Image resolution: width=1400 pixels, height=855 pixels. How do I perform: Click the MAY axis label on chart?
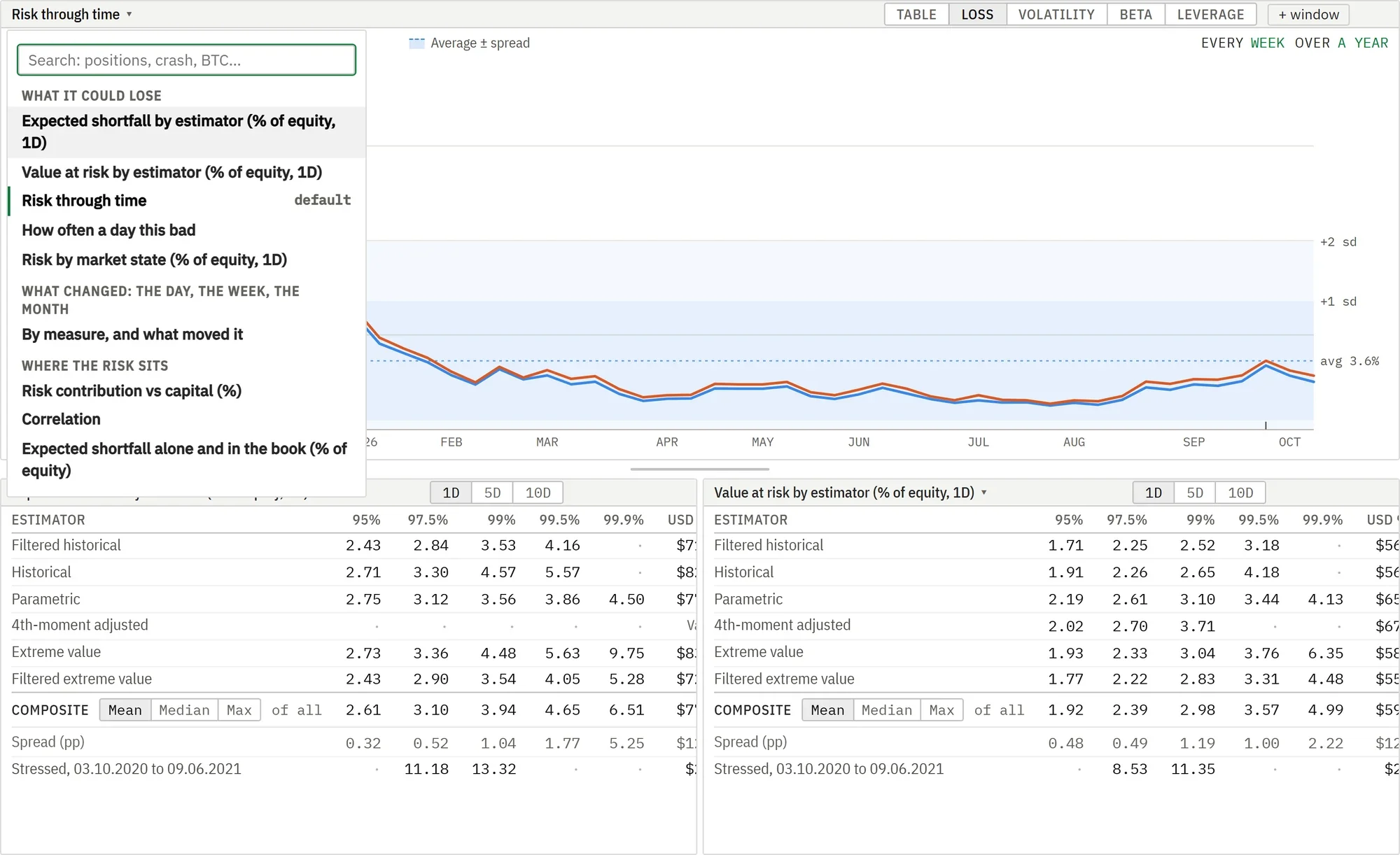tap(762, 442)
